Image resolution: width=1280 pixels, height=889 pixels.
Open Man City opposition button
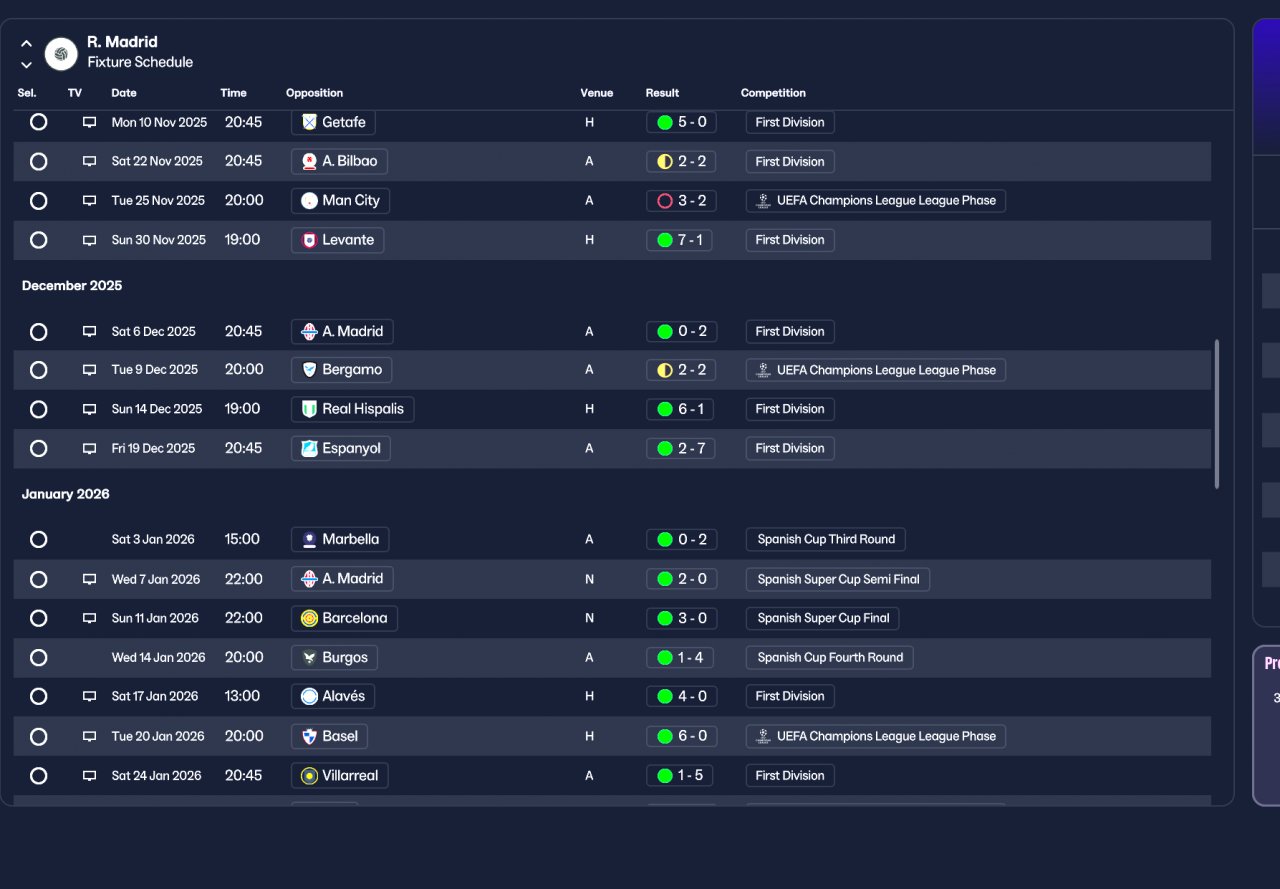click(x=341, y=200)
